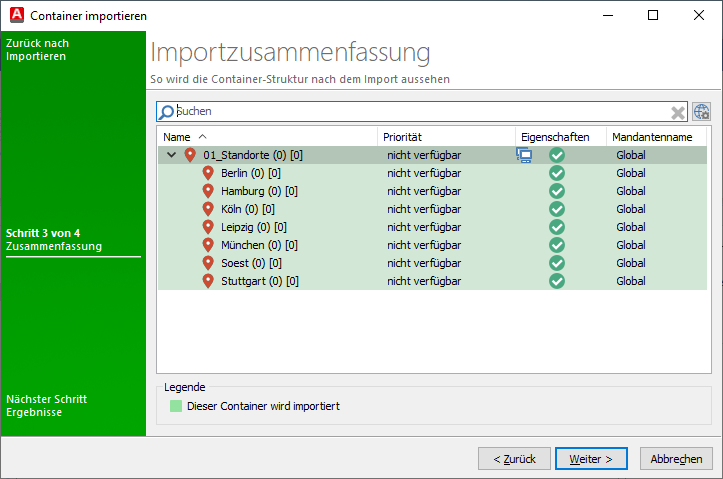
Task: Select the Köln (0) [0] entry
Action: click(x=248, y=209)
